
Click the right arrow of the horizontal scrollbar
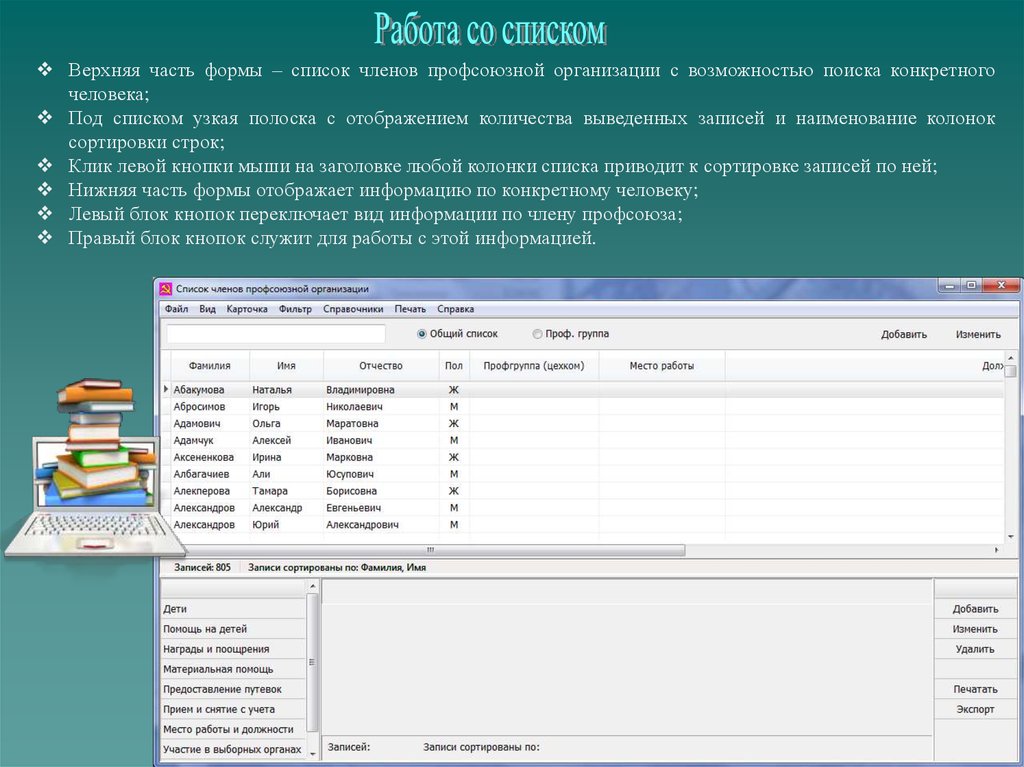(x=996, y=550)
